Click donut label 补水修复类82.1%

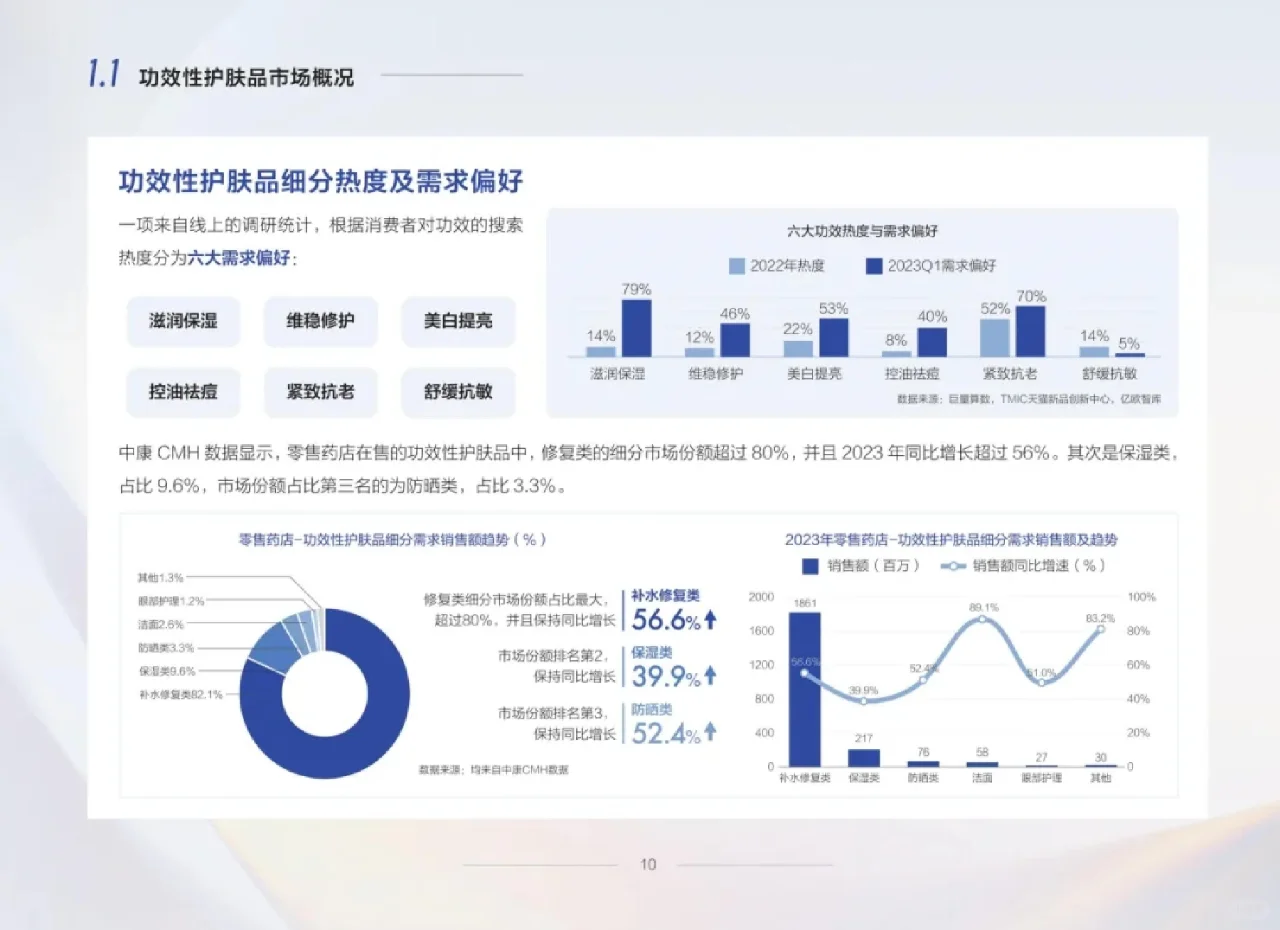(x=181, y=694)
